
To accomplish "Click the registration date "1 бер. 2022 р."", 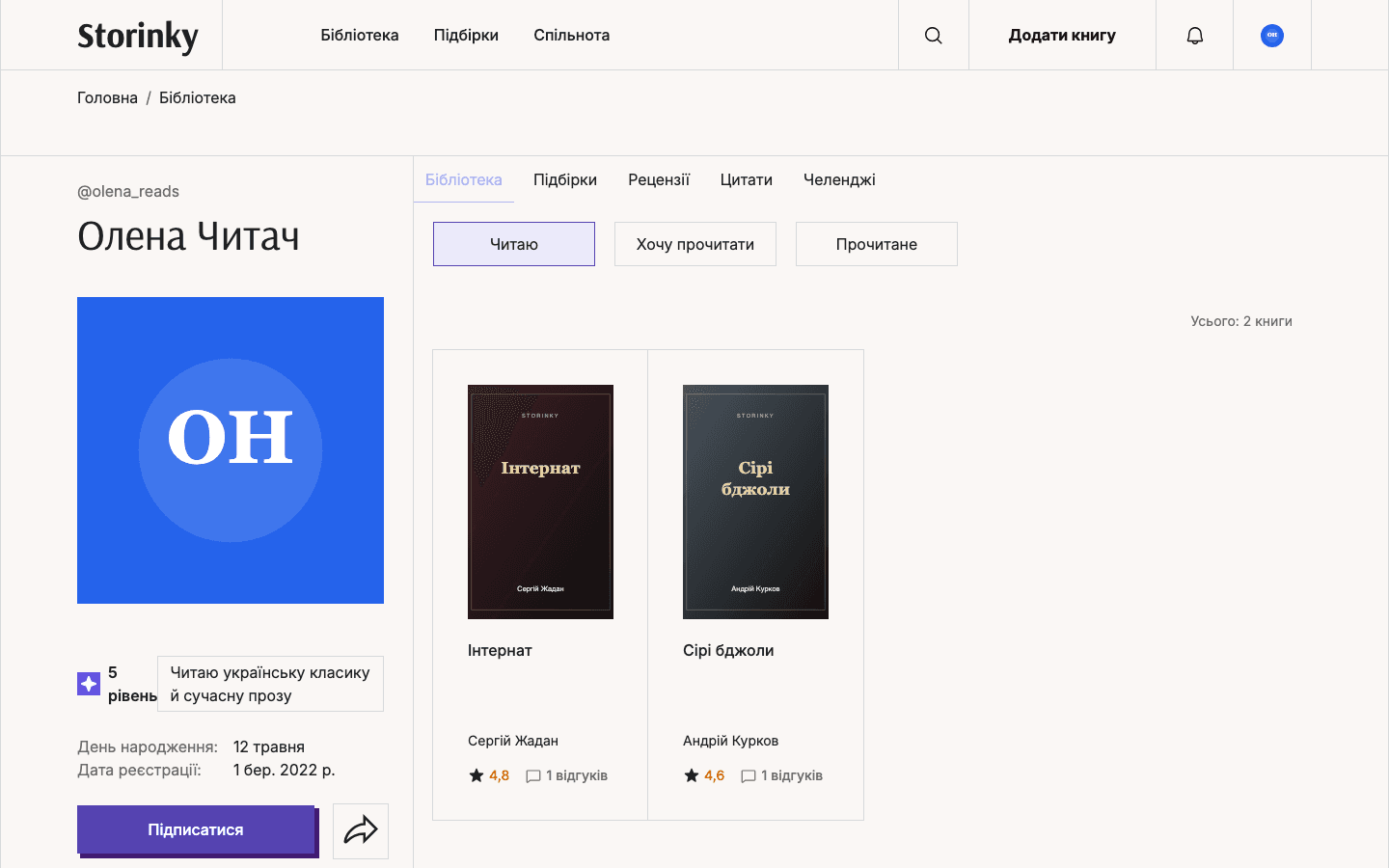I will [285, 770].
